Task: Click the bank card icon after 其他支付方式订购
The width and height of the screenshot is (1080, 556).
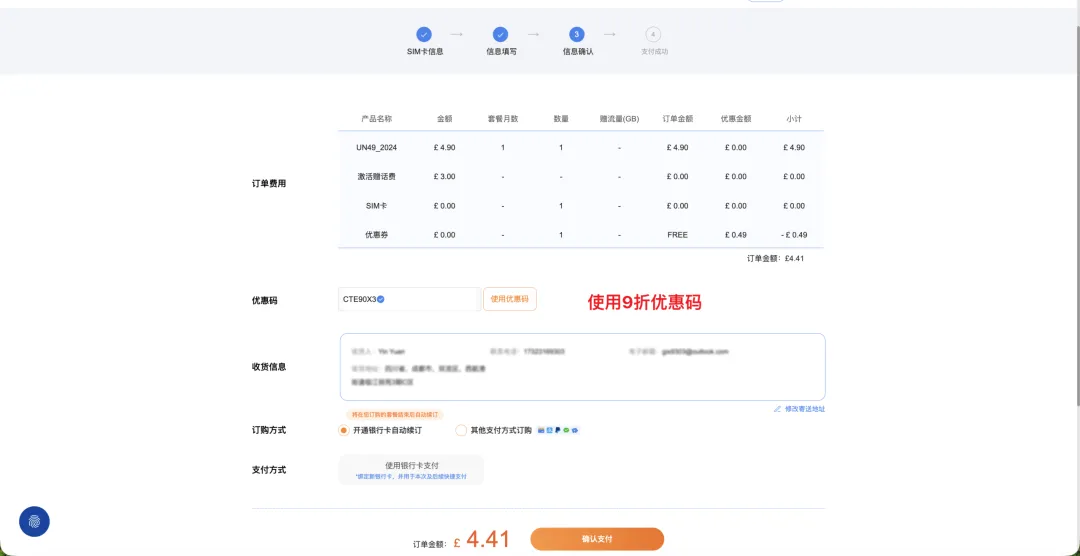Action: pyautogui.click(x=541, y=430)
